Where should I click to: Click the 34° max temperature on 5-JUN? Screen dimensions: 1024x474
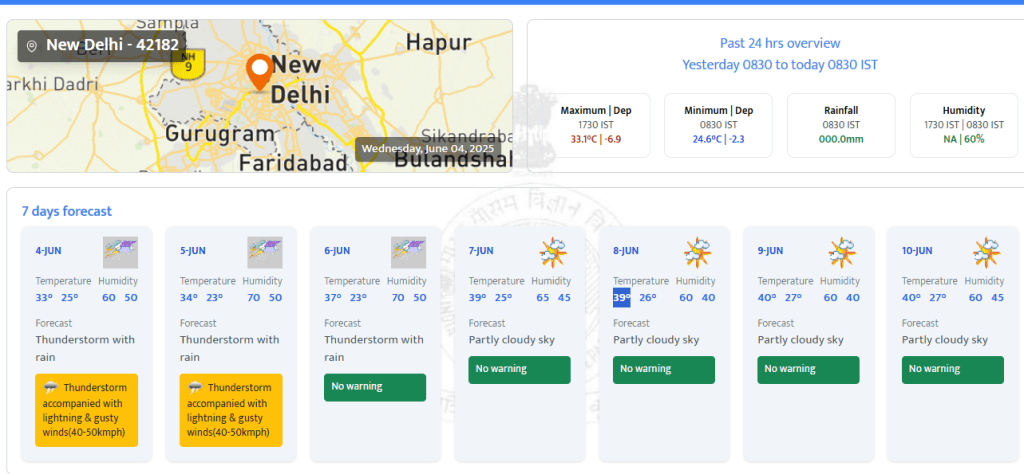[188, 298]
